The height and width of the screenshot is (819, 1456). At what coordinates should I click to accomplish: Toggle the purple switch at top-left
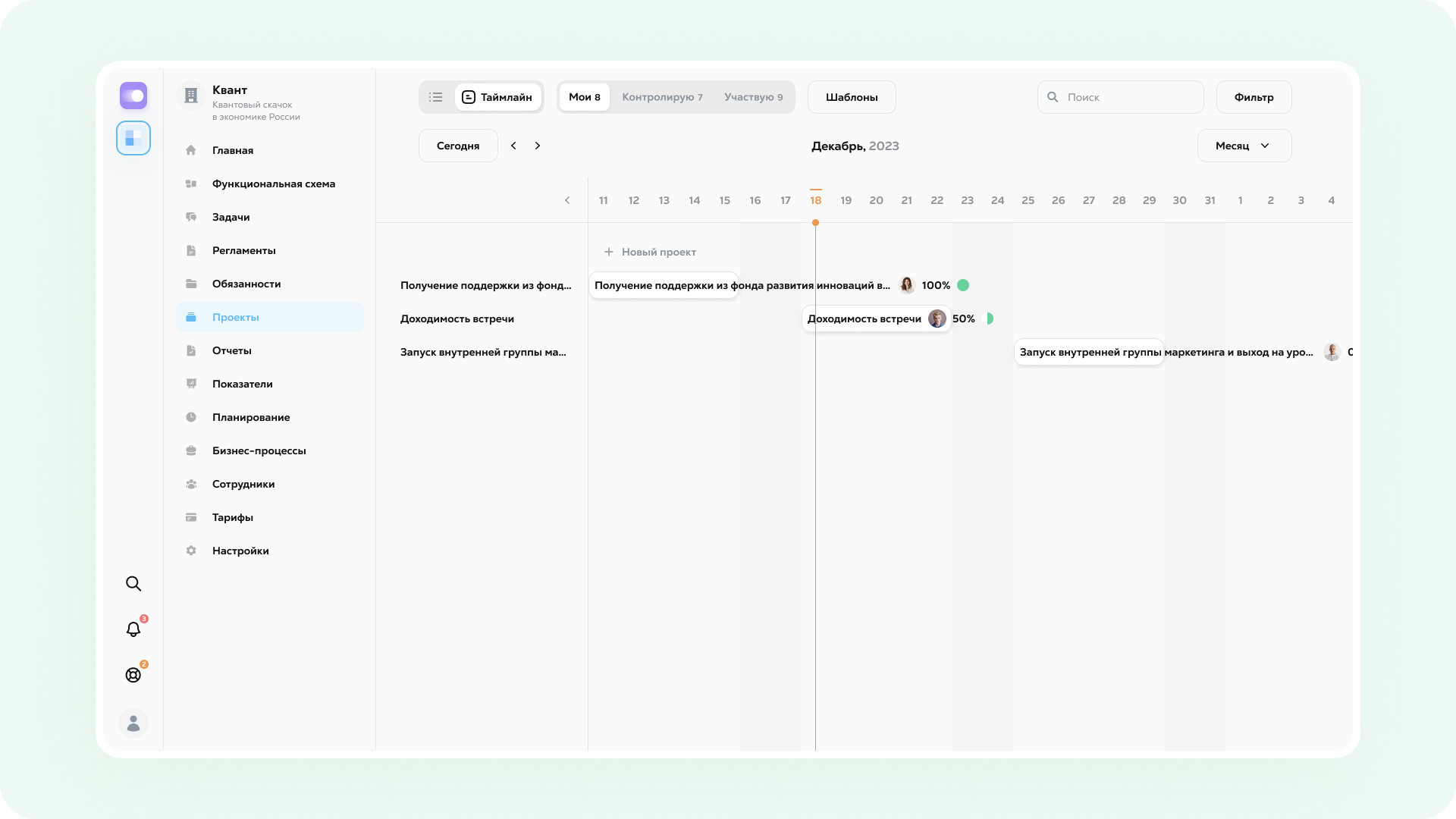[x=133, y=96]
